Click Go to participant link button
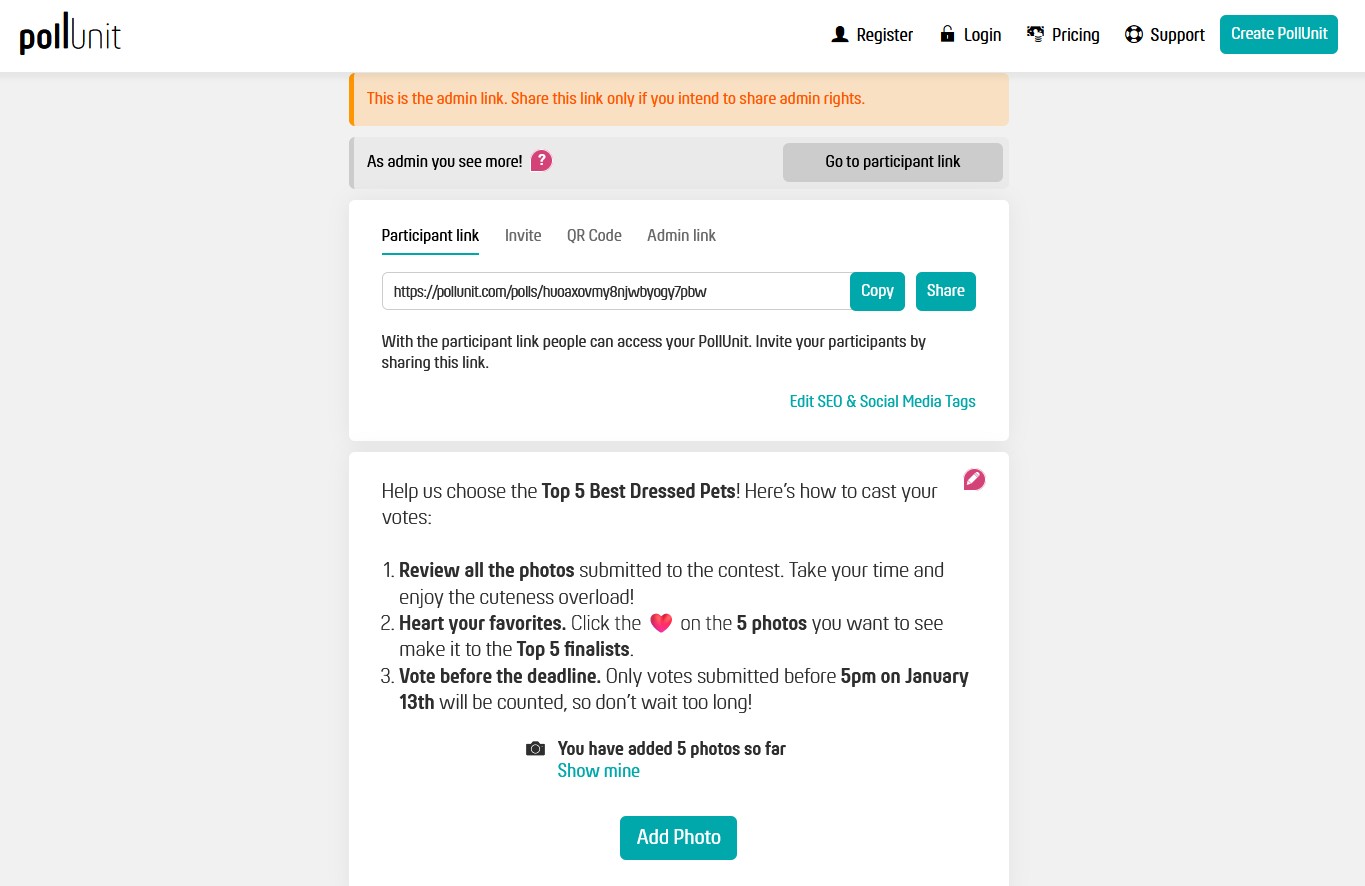This screenshot has height=886, width=1365. point(893,162)
